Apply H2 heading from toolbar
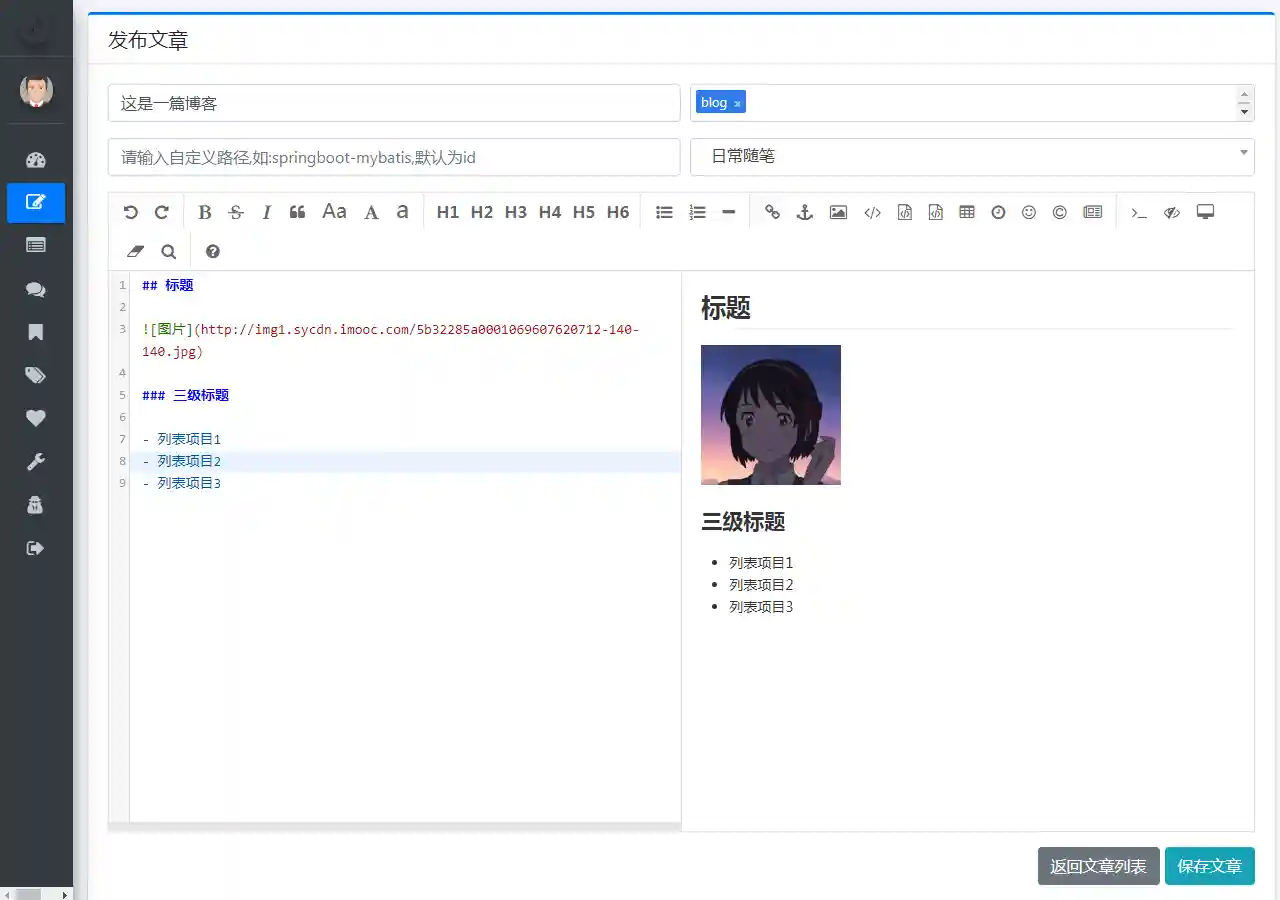This screenshot has height=900, width=1280. [x=481, y=212]
